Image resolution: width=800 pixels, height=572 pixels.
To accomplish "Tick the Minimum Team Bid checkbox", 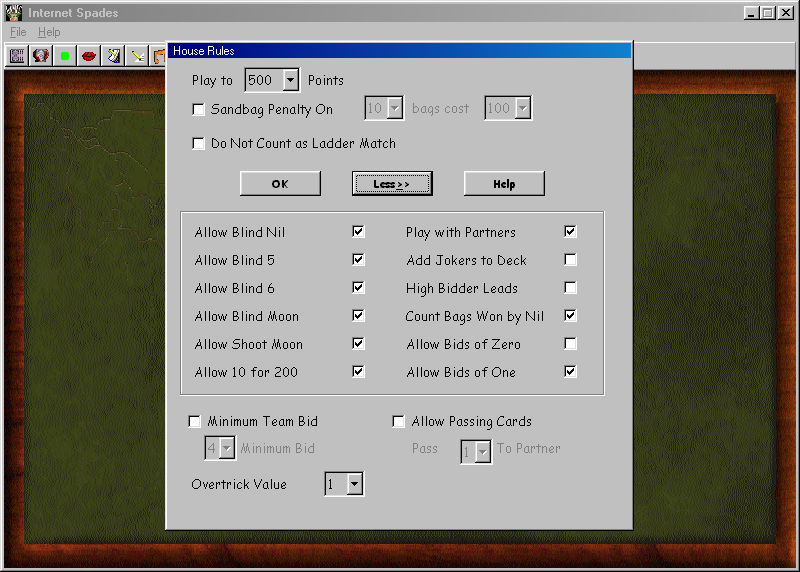I will 194,422.
